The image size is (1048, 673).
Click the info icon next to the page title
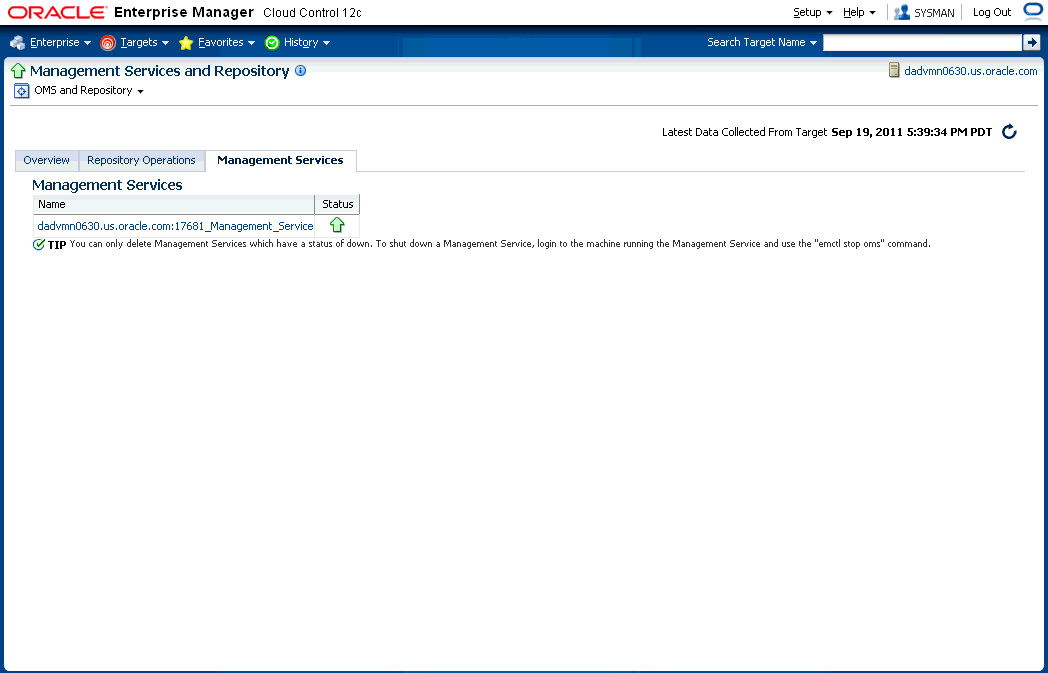pos(301,70)
